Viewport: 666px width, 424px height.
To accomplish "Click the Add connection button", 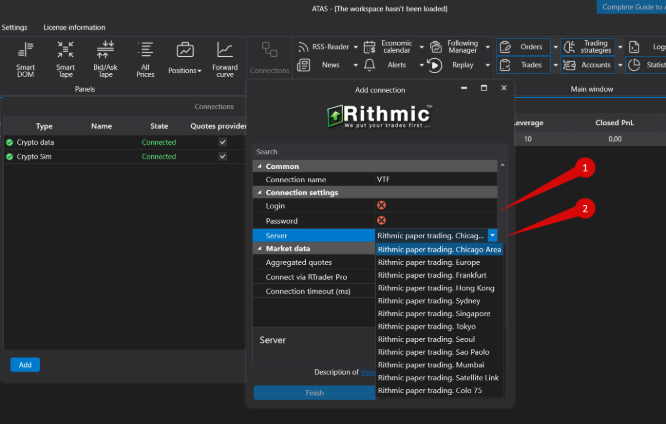I will (x=25, y=365).
